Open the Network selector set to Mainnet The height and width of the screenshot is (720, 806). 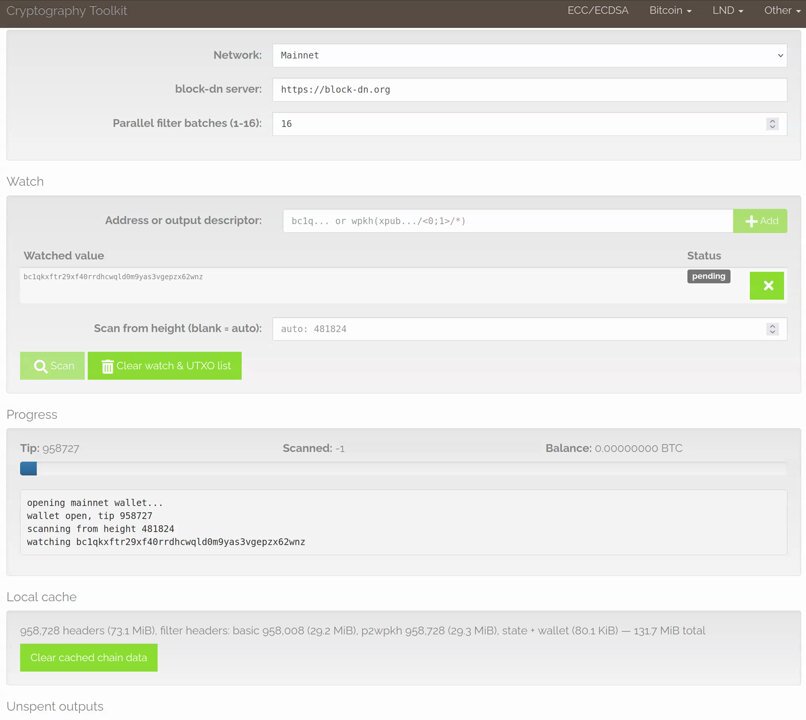[529, 56]
